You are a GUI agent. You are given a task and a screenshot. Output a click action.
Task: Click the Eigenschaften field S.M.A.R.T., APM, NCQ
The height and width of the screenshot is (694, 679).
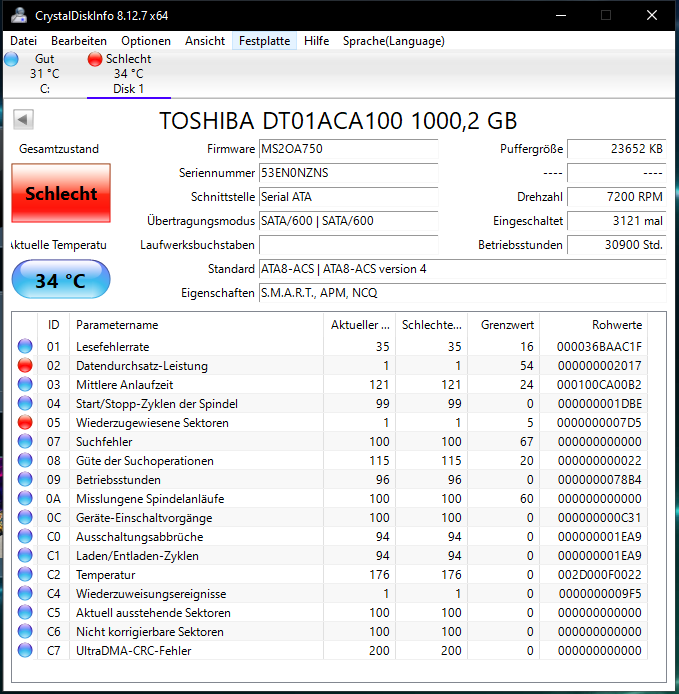463,293
